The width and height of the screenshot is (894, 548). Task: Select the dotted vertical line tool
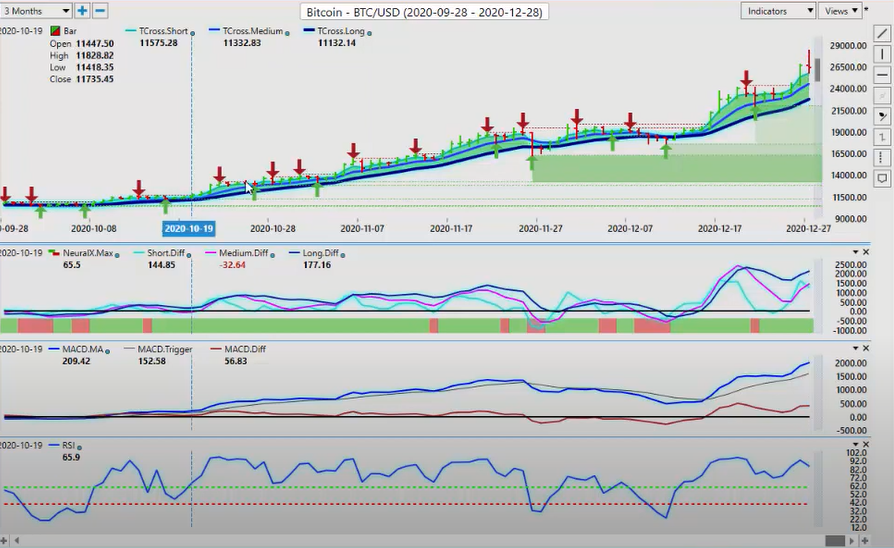coord(882,157)
